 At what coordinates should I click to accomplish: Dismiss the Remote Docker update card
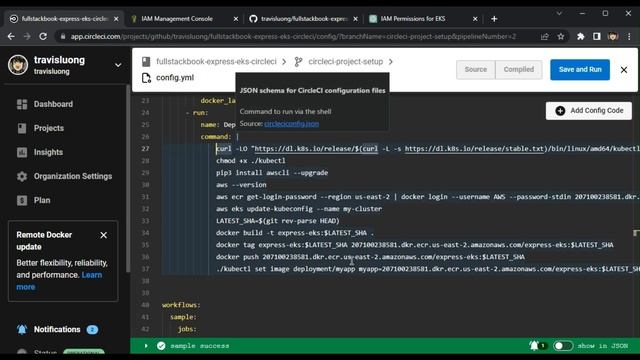tap(104, 235)
